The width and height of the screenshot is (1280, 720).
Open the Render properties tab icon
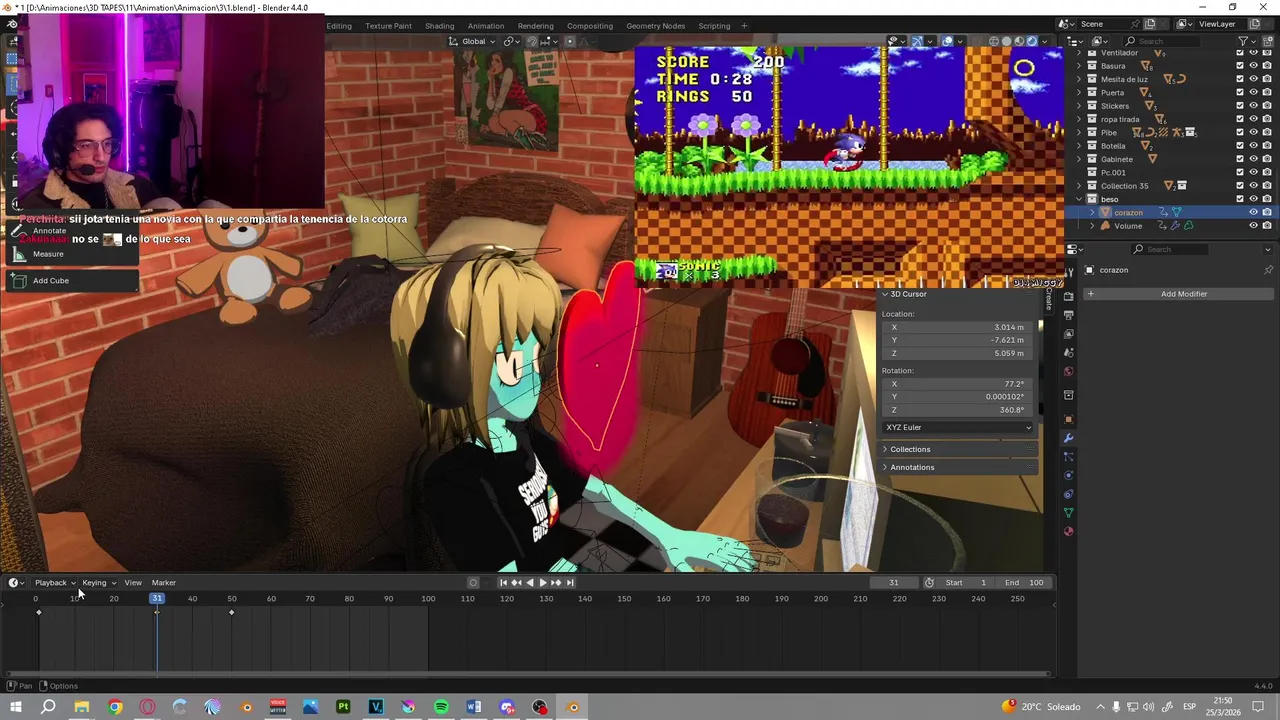pos(1068,297)
